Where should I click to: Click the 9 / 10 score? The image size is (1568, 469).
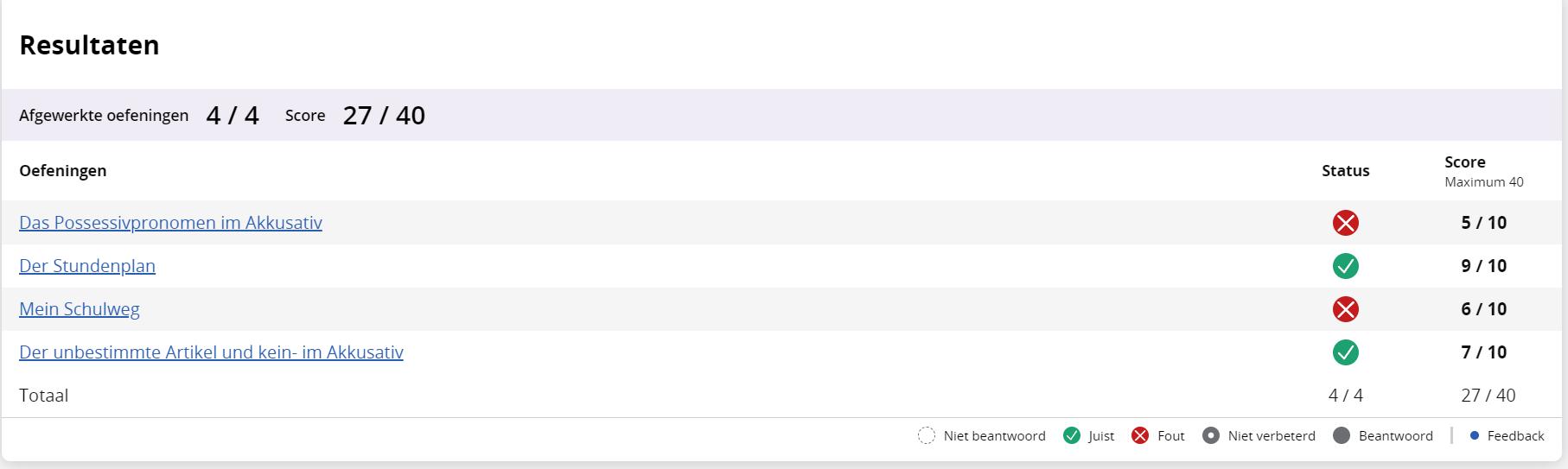pos(1483,266)
